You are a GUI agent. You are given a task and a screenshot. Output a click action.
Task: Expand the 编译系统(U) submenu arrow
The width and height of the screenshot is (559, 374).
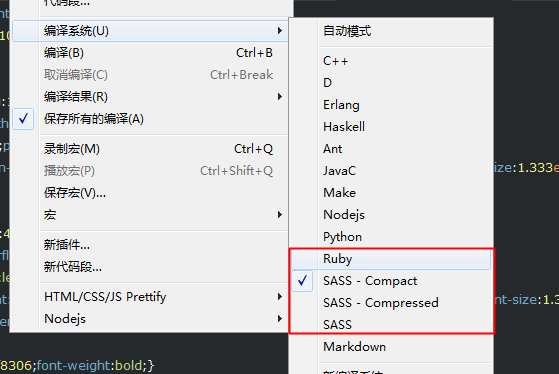(280, 31)
